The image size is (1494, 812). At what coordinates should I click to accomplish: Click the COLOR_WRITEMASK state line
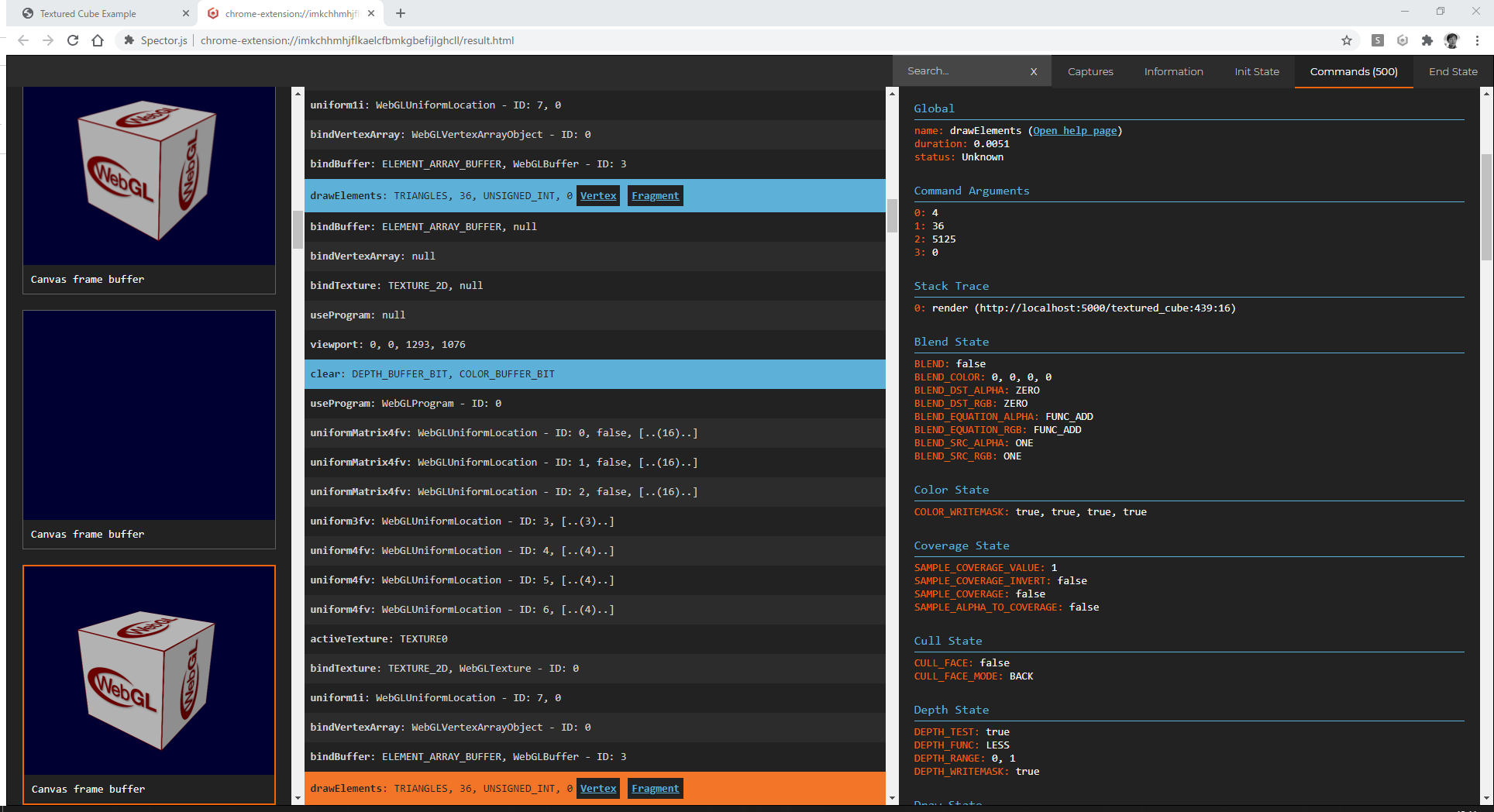[1030, 512]
